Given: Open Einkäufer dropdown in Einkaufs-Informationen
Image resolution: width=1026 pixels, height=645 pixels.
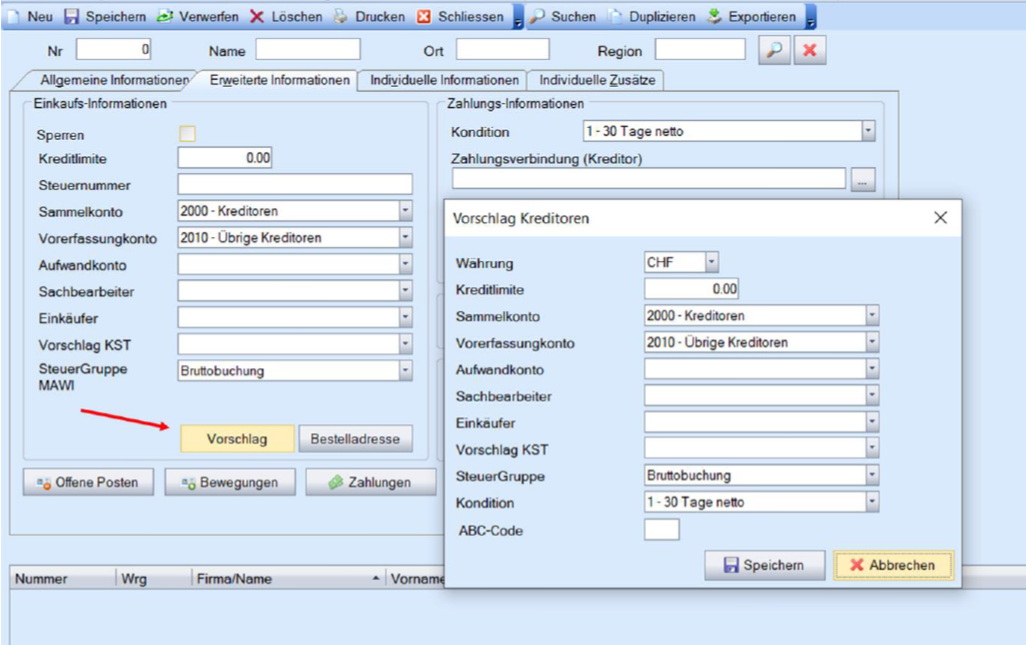Looking at the screenshot, I should click(x=406, y=317).
